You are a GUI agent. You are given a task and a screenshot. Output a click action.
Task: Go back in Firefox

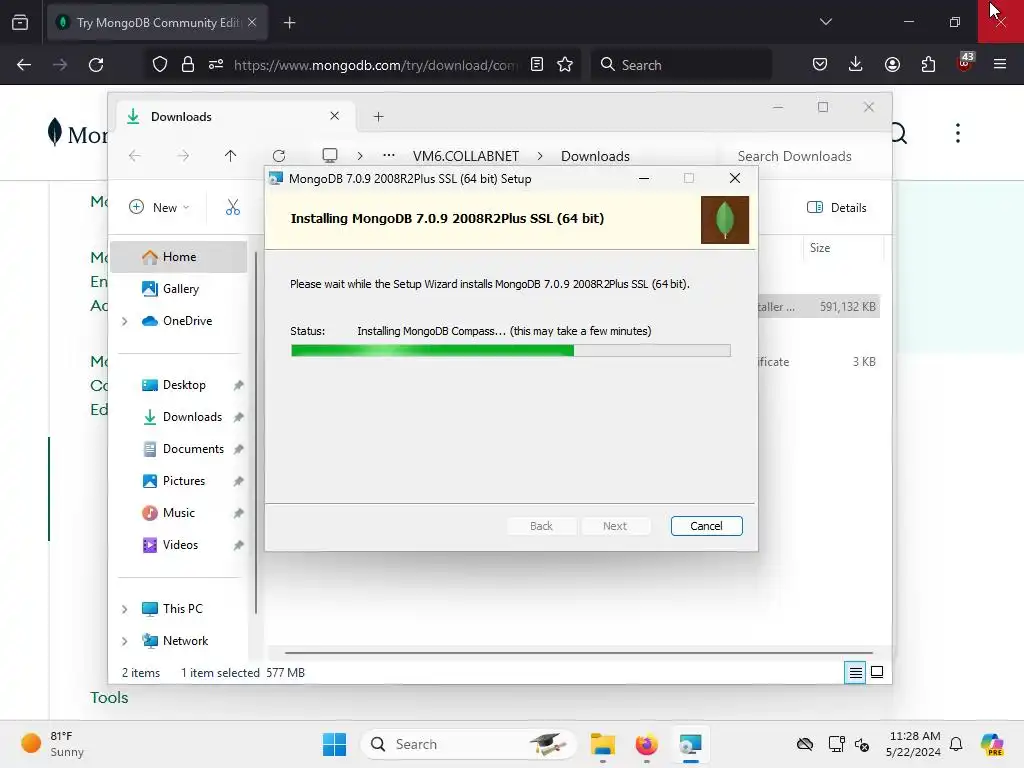[x=24, y=65]
